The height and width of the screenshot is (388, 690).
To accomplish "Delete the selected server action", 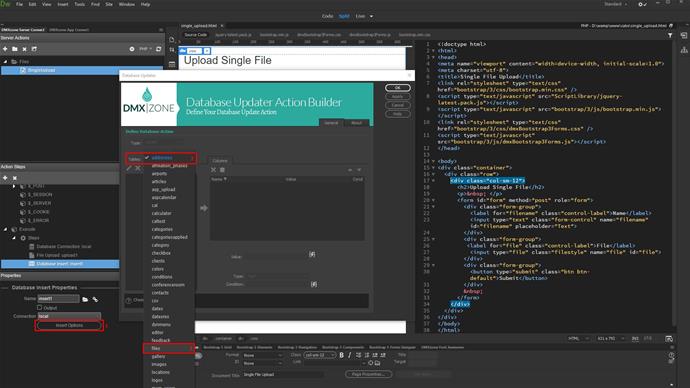I will coord(25,49).
